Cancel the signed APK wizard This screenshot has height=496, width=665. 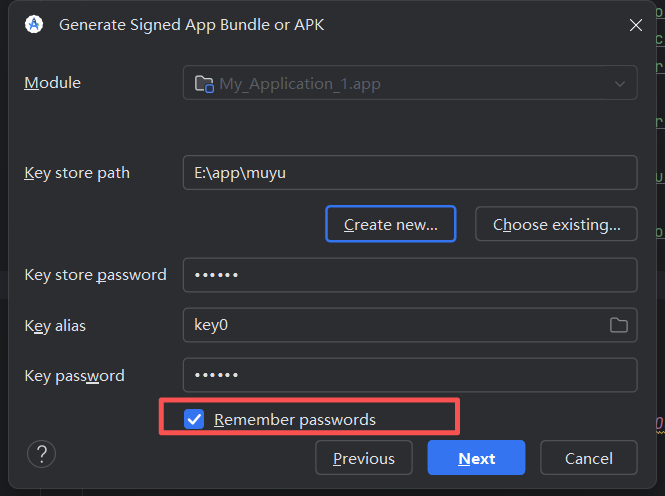[588, 458]
